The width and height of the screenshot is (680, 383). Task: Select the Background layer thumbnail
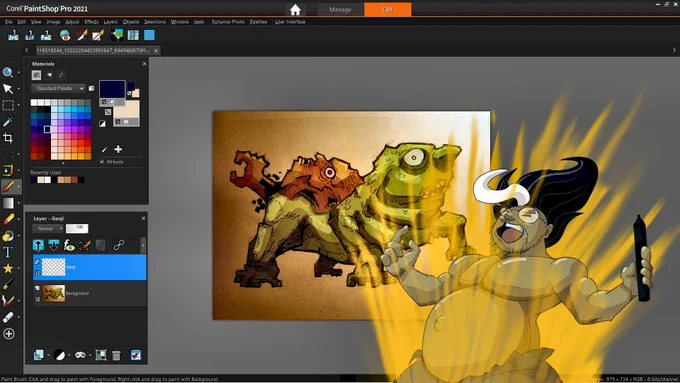[53, 294]
